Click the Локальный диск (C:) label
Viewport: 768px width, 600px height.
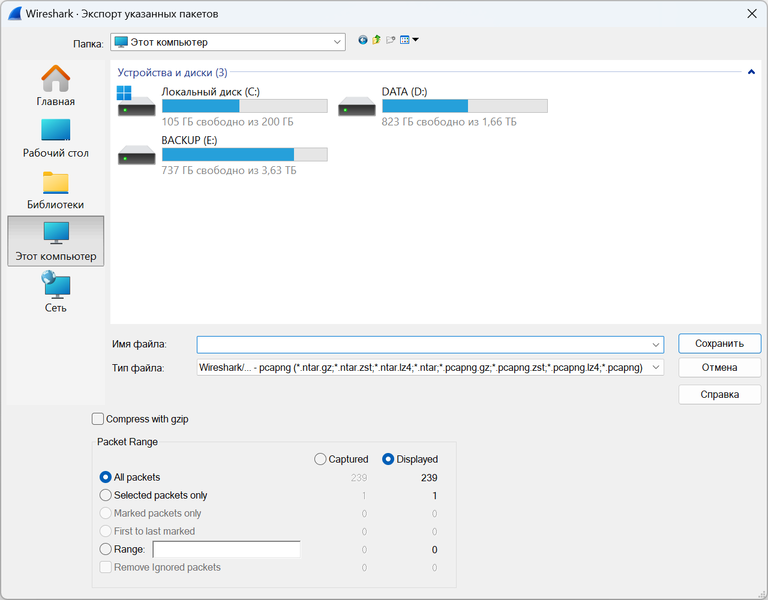[210, 92]
